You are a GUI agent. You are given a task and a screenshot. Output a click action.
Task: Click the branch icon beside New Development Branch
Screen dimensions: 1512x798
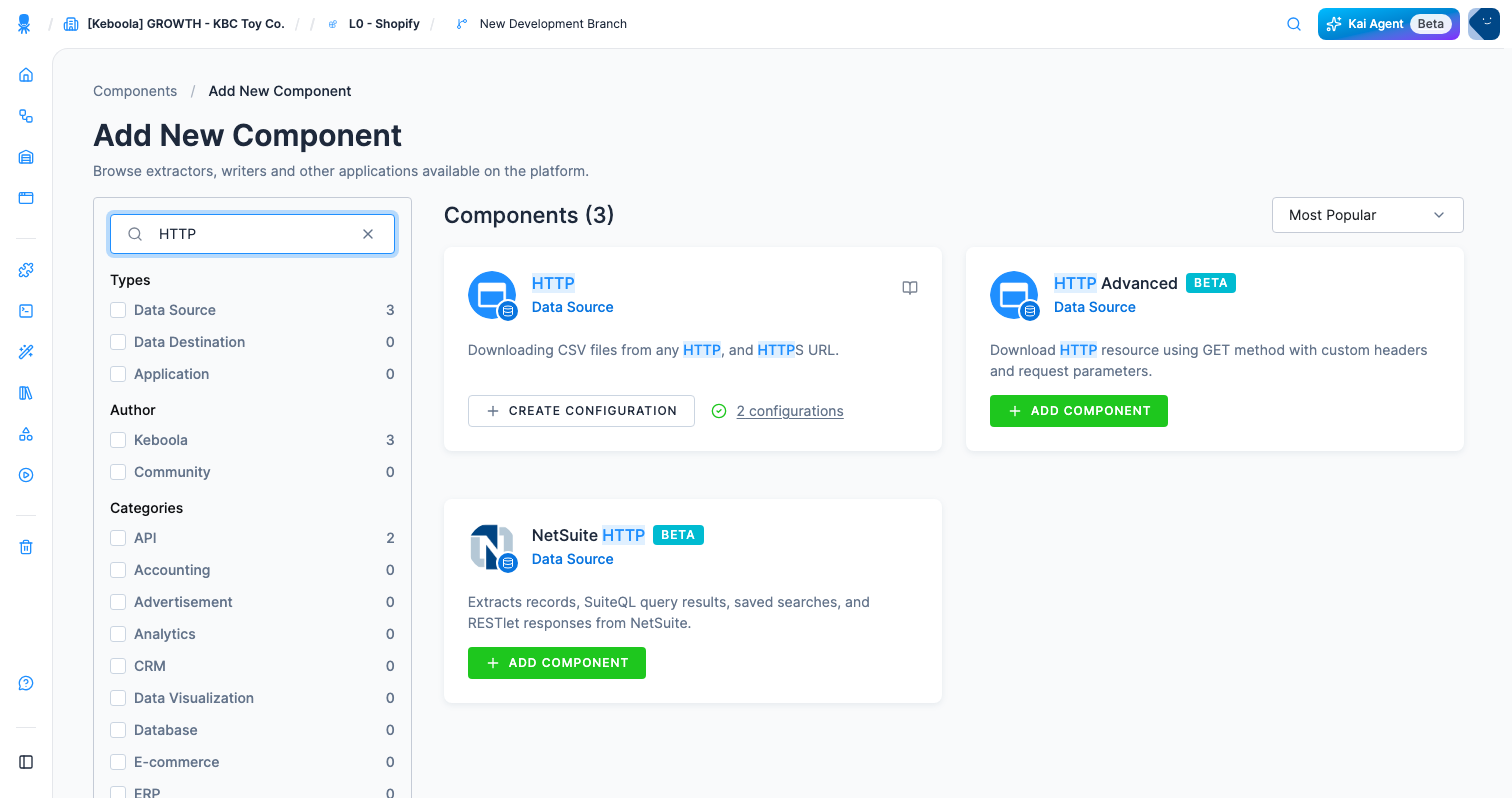(x=462, y=24)
